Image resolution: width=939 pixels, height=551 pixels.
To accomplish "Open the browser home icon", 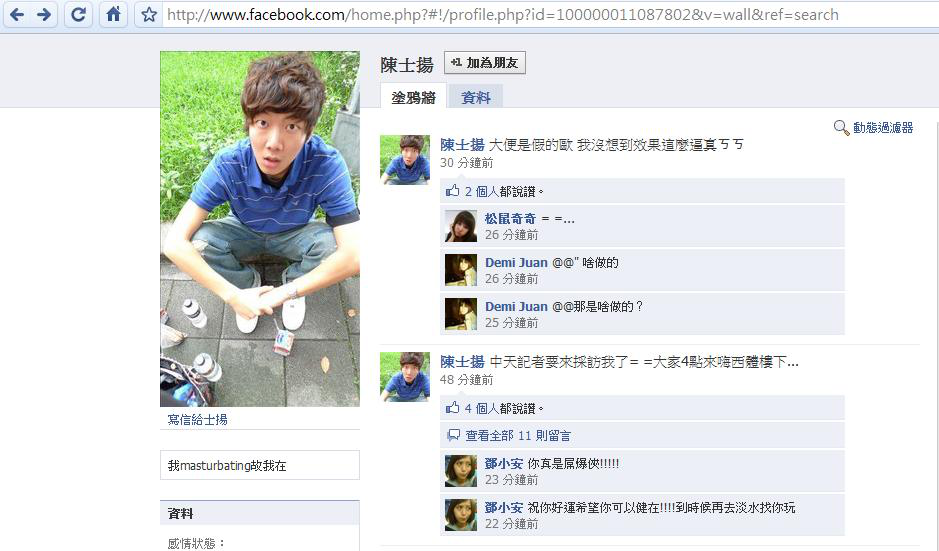I will point(113,14).
